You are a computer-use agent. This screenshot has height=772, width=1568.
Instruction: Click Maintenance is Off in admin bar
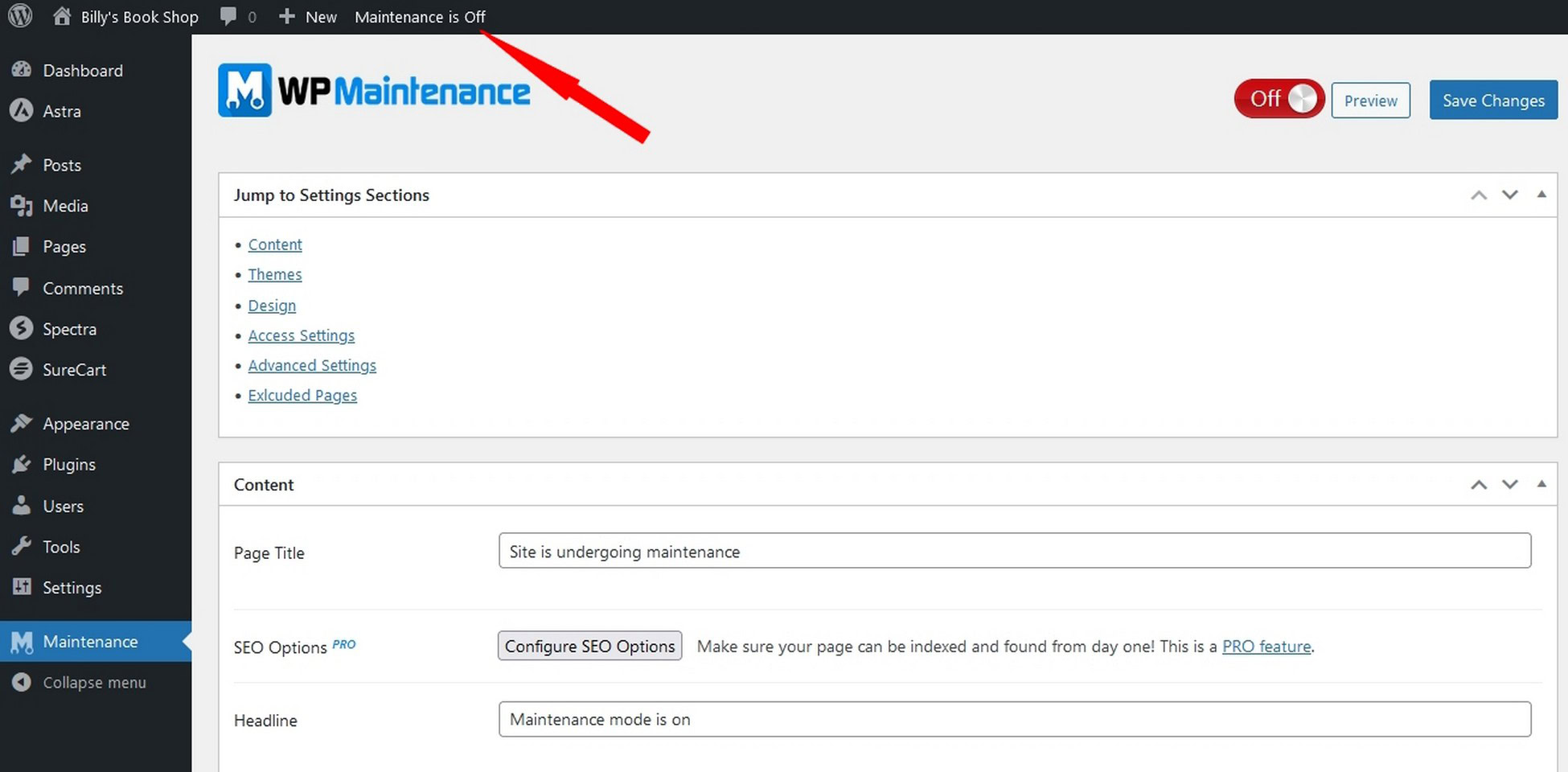420,17
